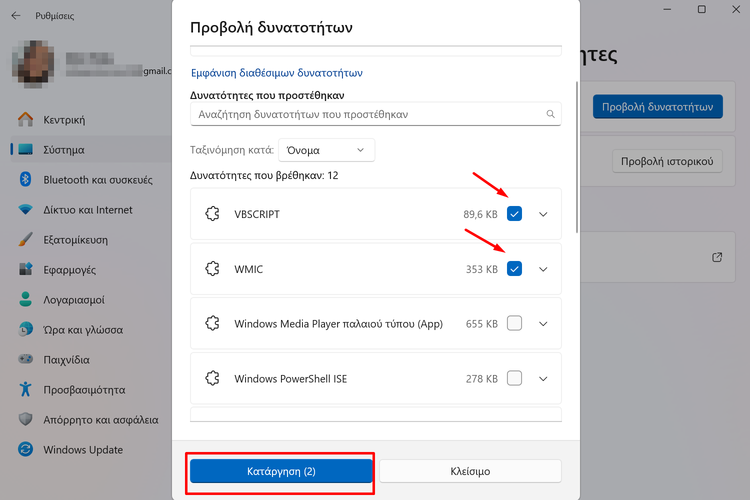The image size is (750, 500).
Task: Uncheck the WMIC checkbox
Action: point(514,268)
